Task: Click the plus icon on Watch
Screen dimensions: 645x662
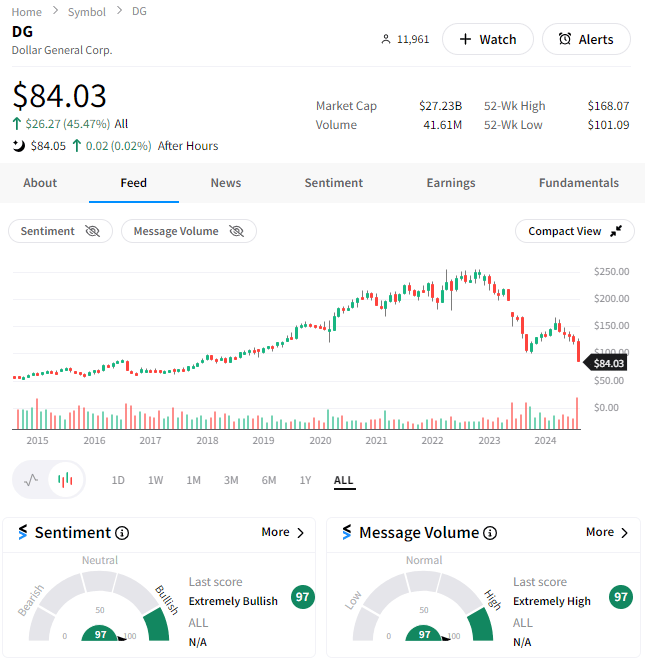Action: (x=465, y=39)
